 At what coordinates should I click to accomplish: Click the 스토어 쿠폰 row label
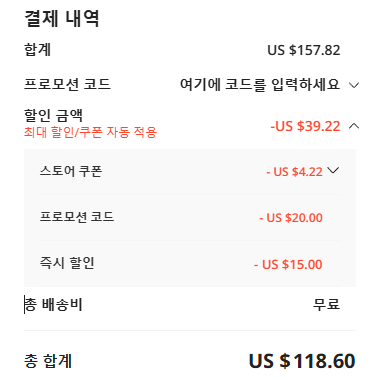click(71, 171)
